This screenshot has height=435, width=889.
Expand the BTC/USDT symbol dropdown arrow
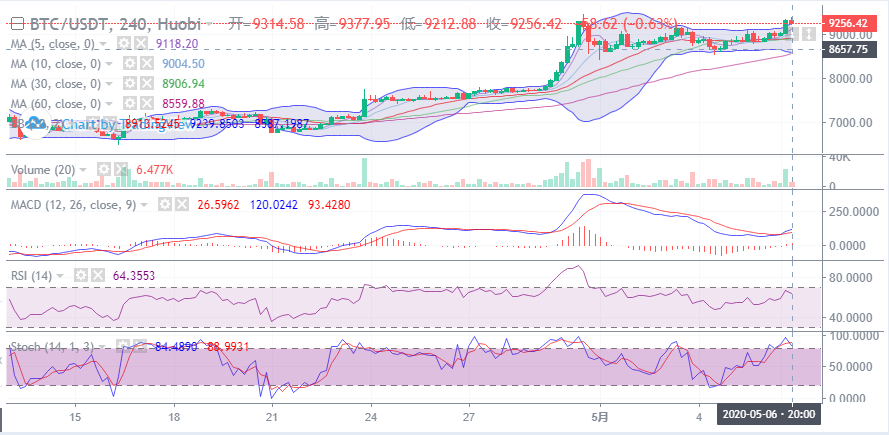point(211,22)
